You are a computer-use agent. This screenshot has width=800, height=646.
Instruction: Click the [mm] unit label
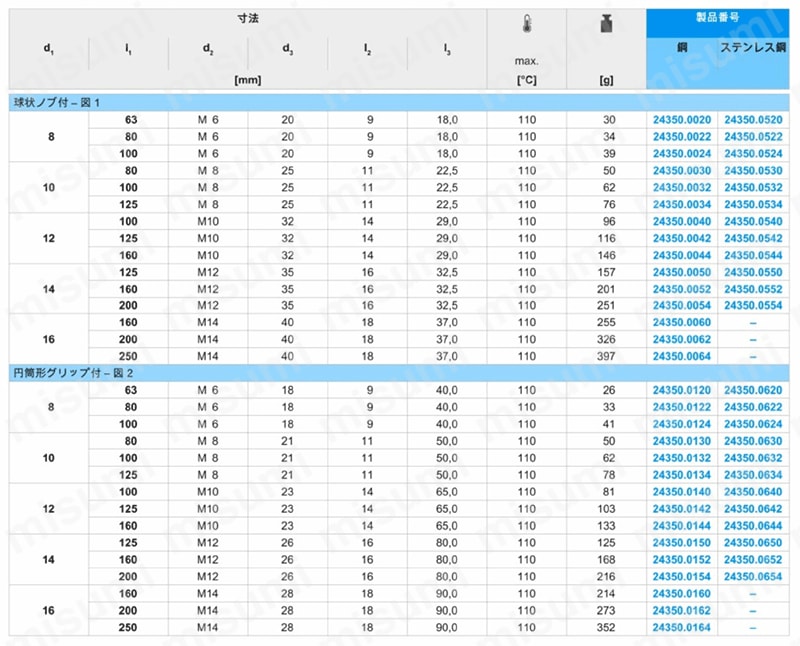(248, 80)
